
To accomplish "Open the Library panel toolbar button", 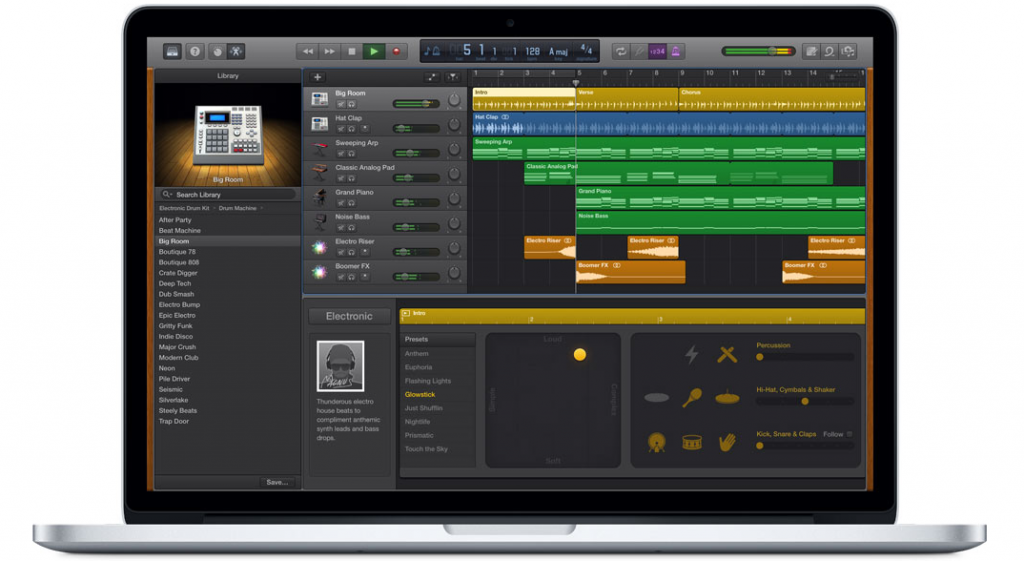I will point(172,51).
